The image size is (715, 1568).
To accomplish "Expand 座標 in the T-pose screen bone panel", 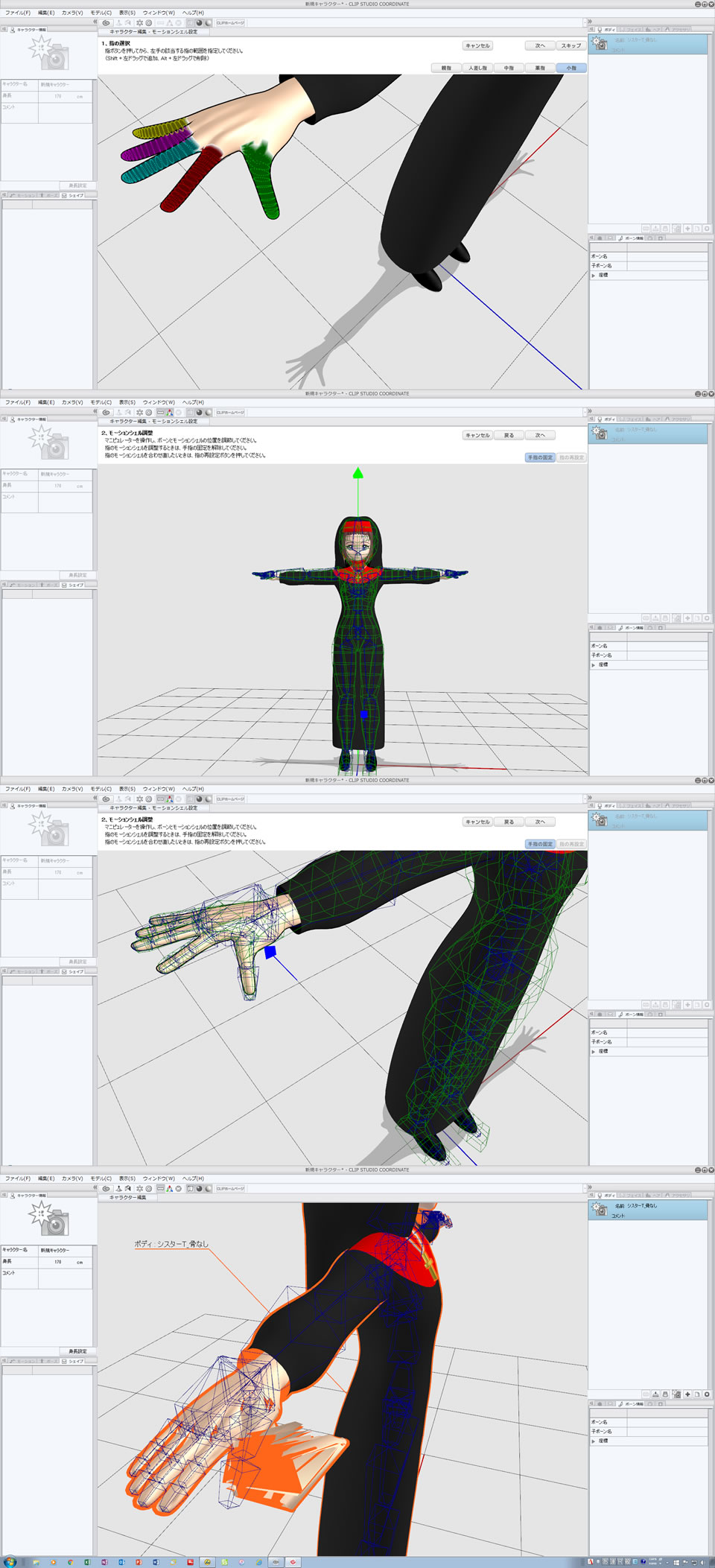I will [x=594, y=664].
